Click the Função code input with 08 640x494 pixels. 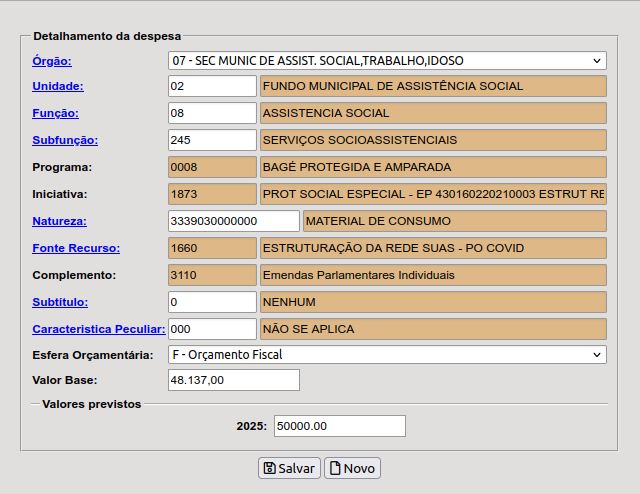click(212, 113)
